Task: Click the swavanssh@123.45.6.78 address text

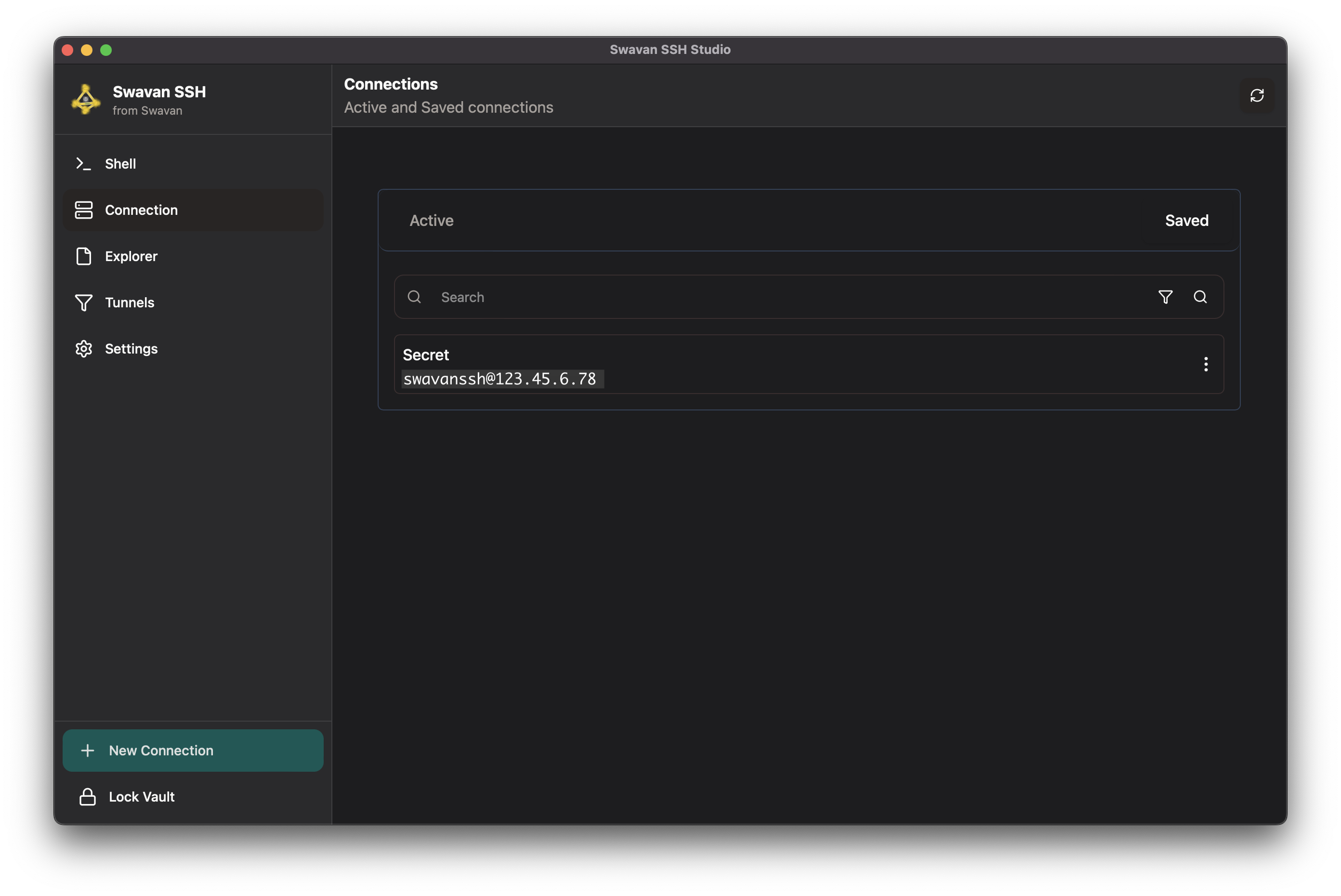Action: click(501, 378)
